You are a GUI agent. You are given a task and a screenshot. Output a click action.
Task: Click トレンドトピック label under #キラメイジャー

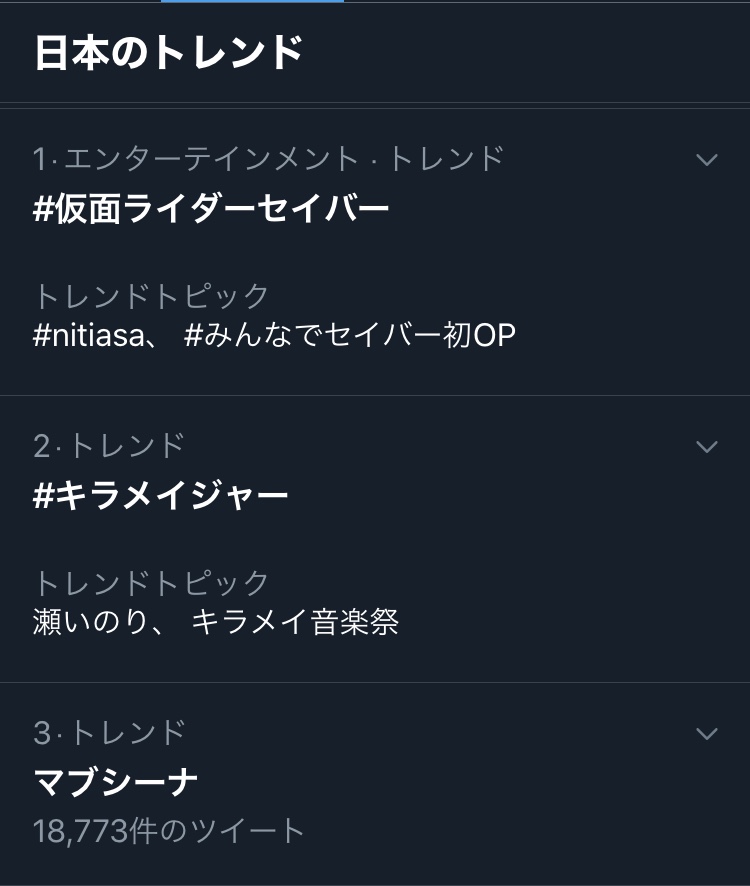pos(152,583)
